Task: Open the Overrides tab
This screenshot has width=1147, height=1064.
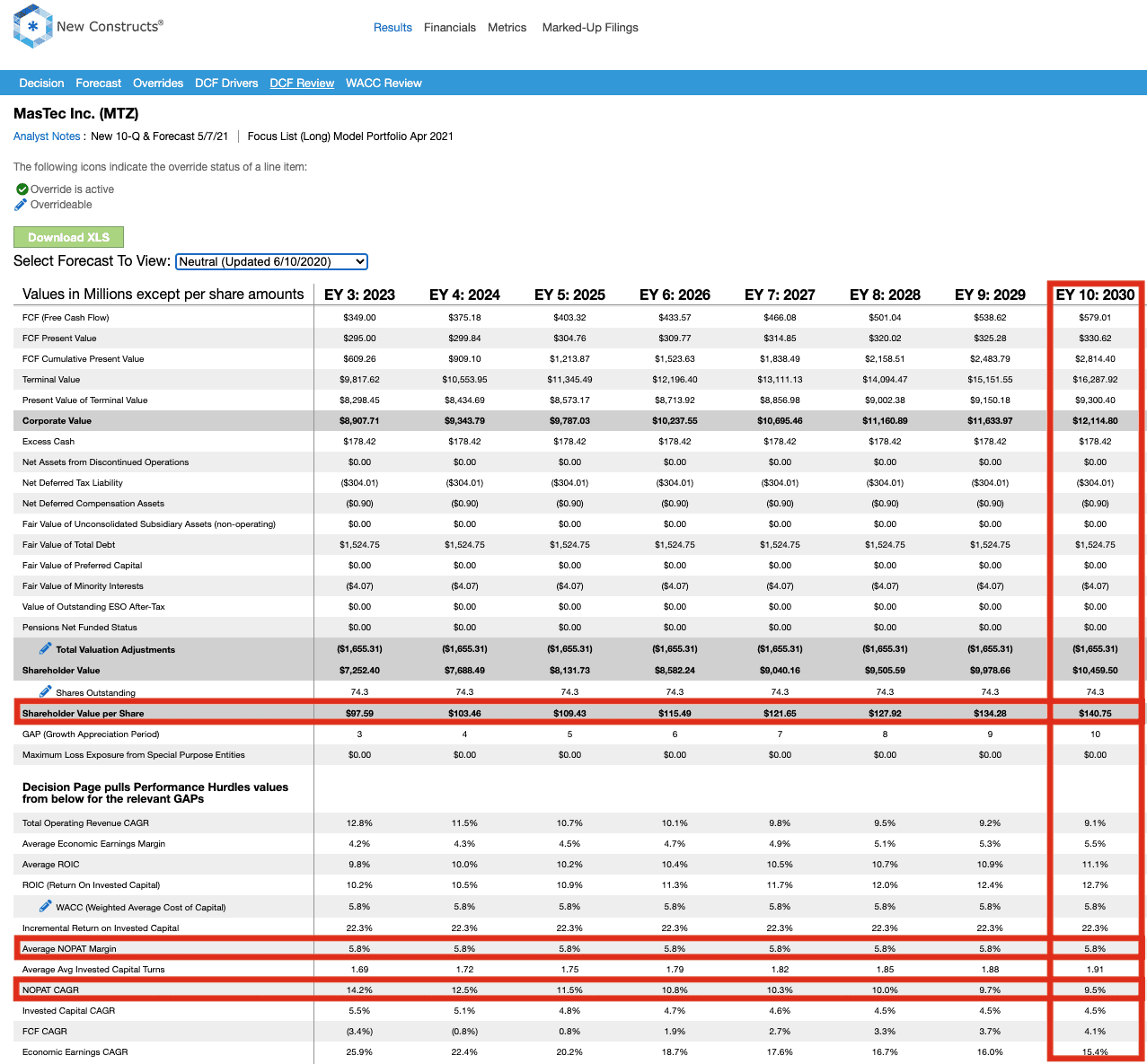Action: pyautogui.click(x=158, y=84)
